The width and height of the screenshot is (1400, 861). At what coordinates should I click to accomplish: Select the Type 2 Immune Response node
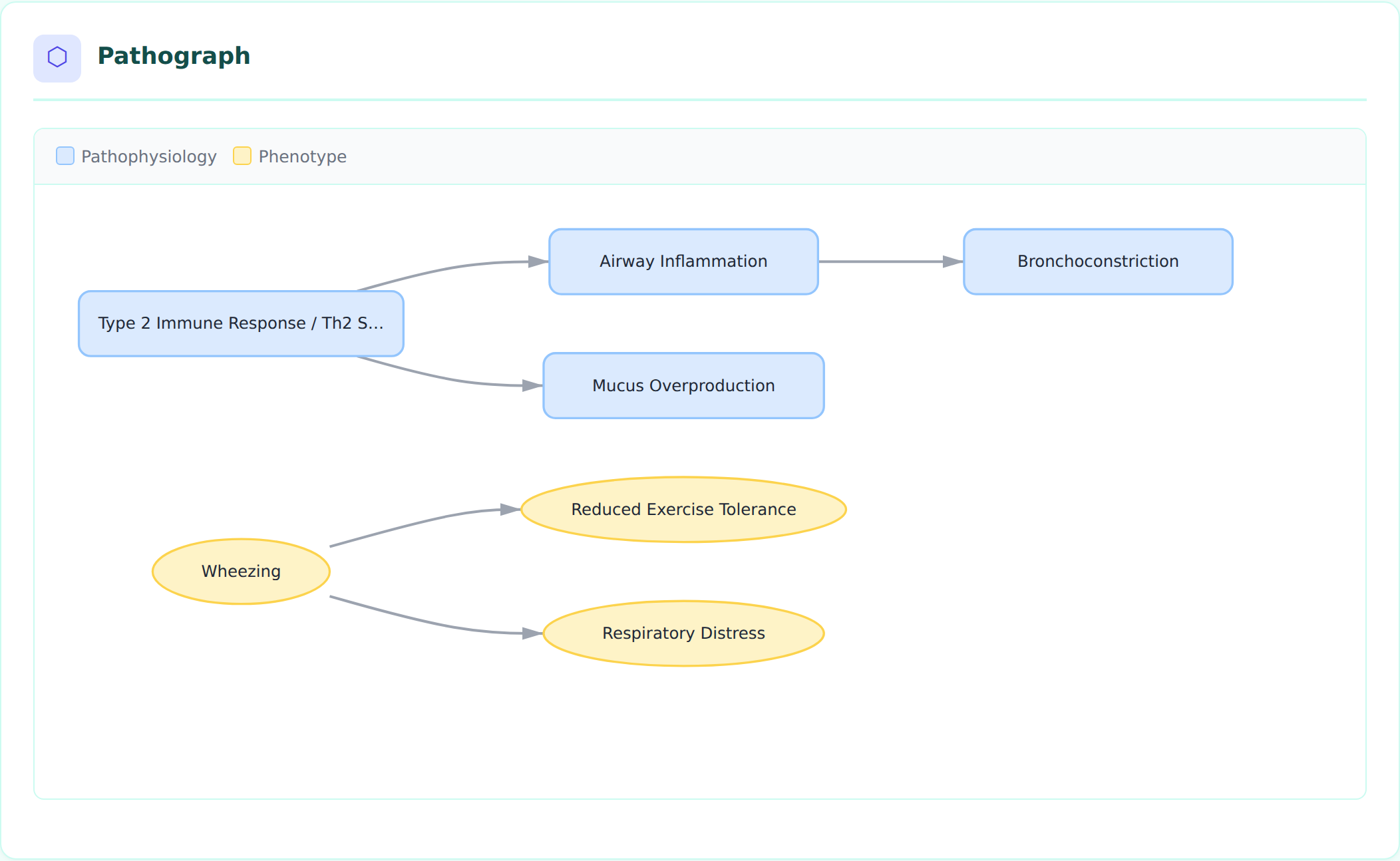point(241,323)
